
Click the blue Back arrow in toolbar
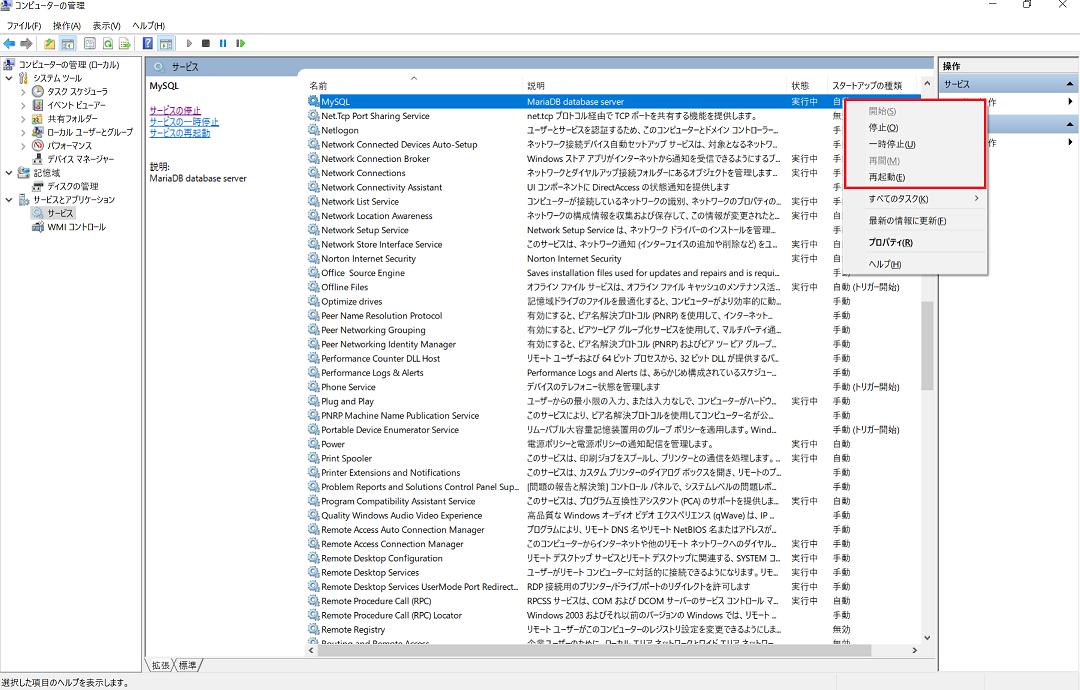[9, 43]
